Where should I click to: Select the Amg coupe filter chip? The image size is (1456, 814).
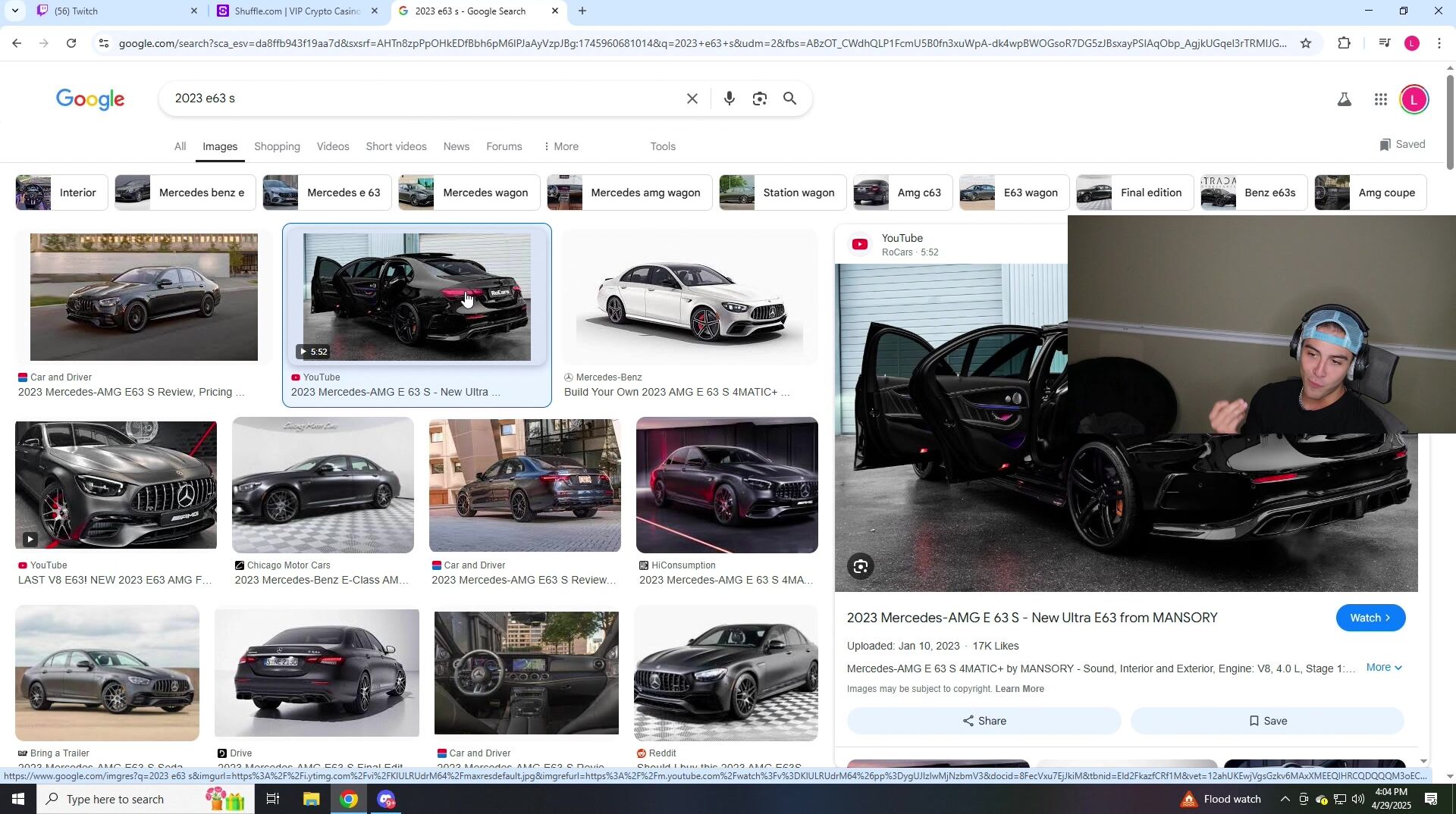click(x=1370, y=193)
